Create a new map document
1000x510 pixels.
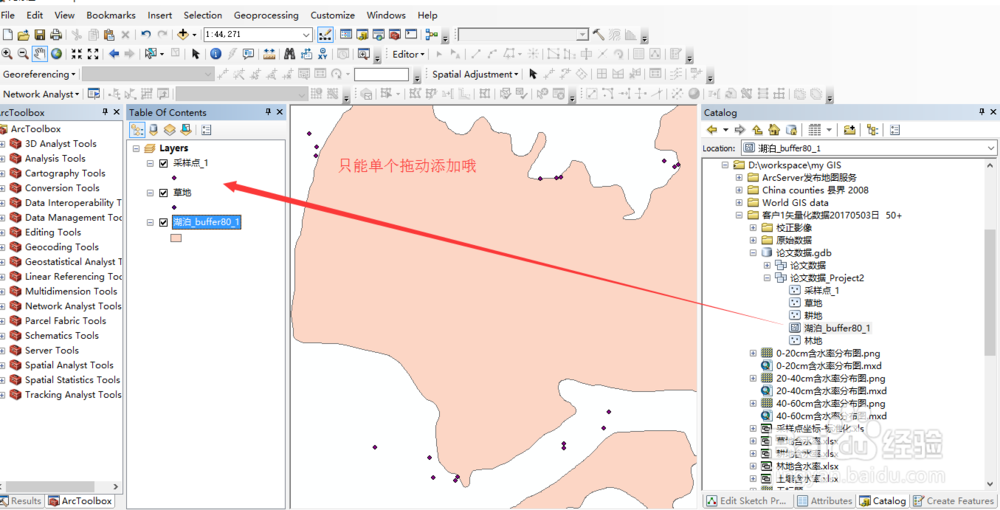coord(8,34)
